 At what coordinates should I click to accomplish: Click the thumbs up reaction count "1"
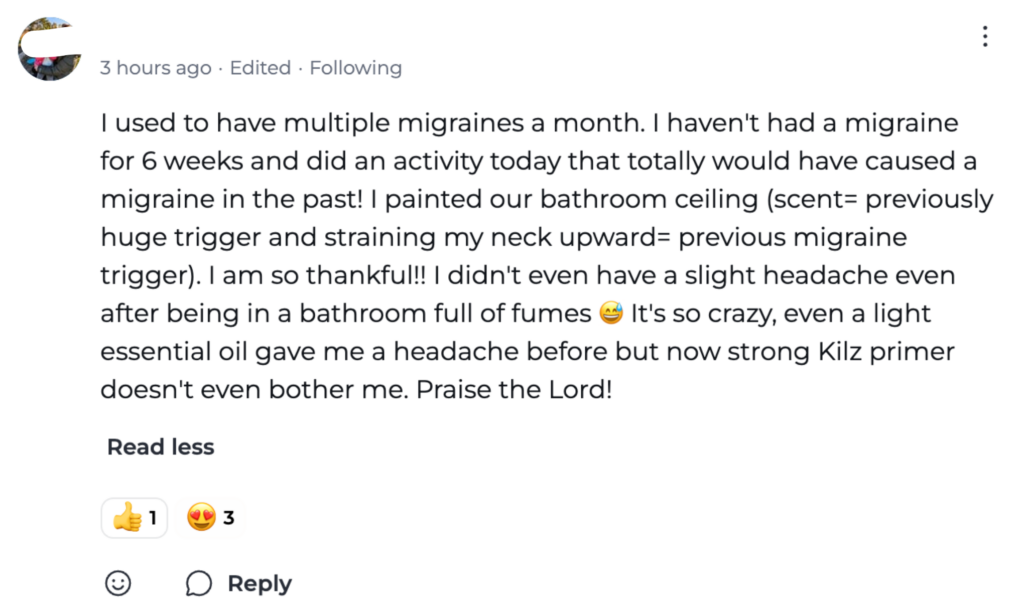coord(153,518)
